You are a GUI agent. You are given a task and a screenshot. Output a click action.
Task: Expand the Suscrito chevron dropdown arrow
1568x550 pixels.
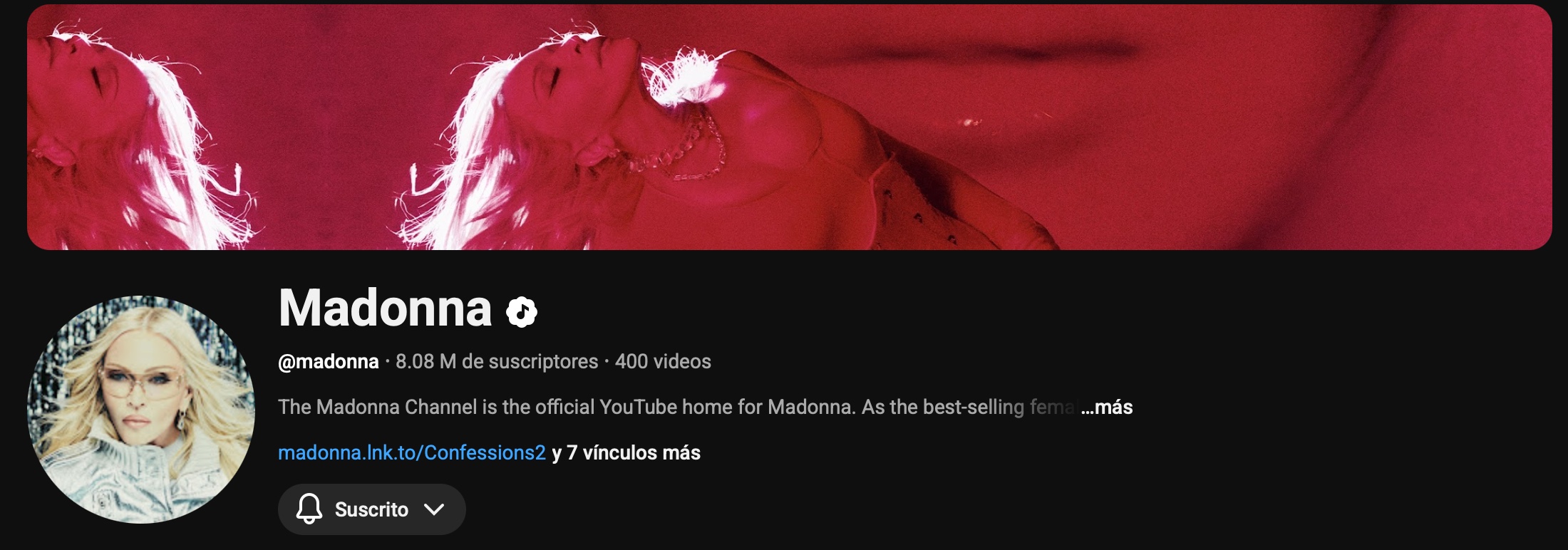coord(433,509)
